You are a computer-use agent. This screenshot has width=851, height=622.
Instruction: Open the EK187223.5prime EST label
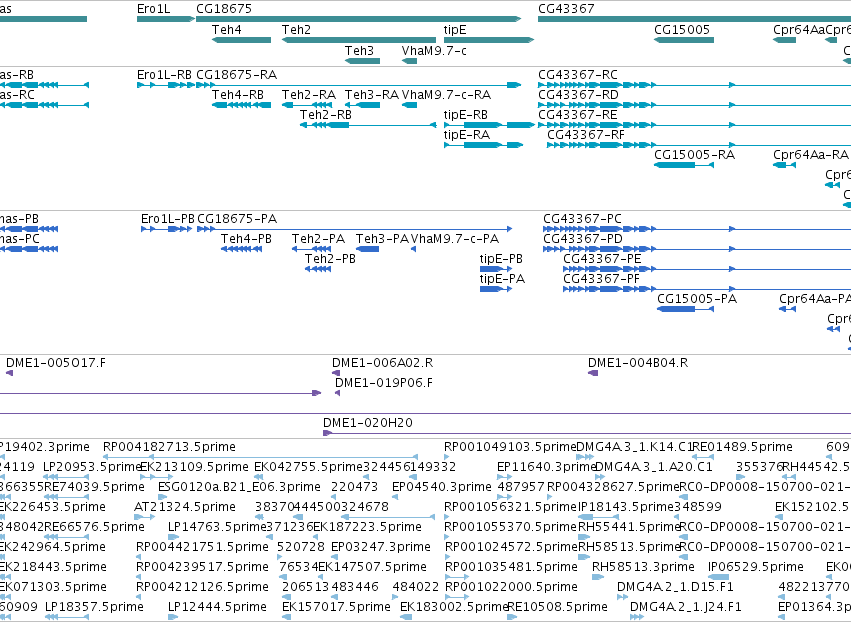click(x=367, y=528)
